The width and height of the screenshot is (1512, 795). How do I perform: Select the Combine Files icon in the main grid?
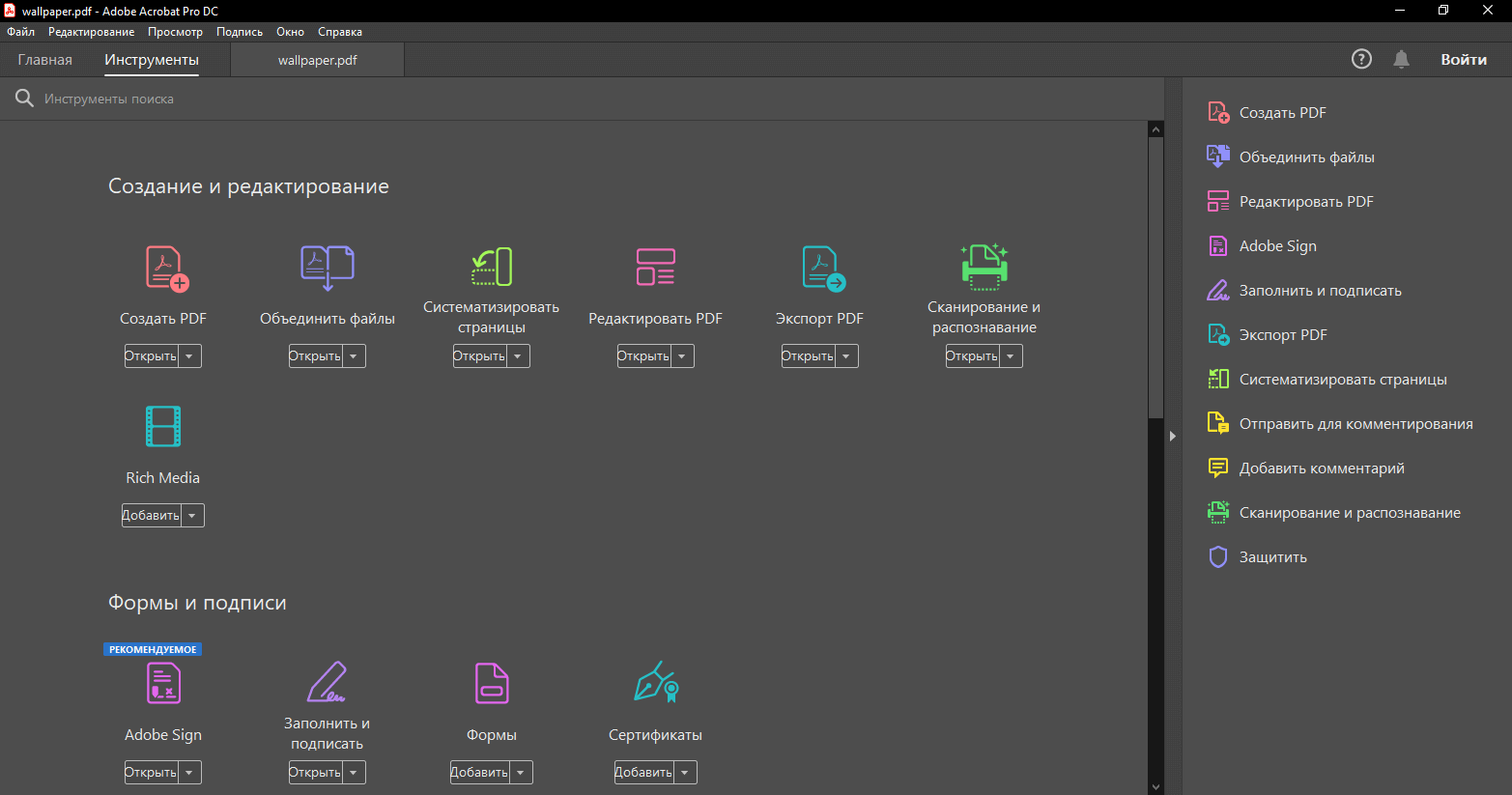point(328,268)
